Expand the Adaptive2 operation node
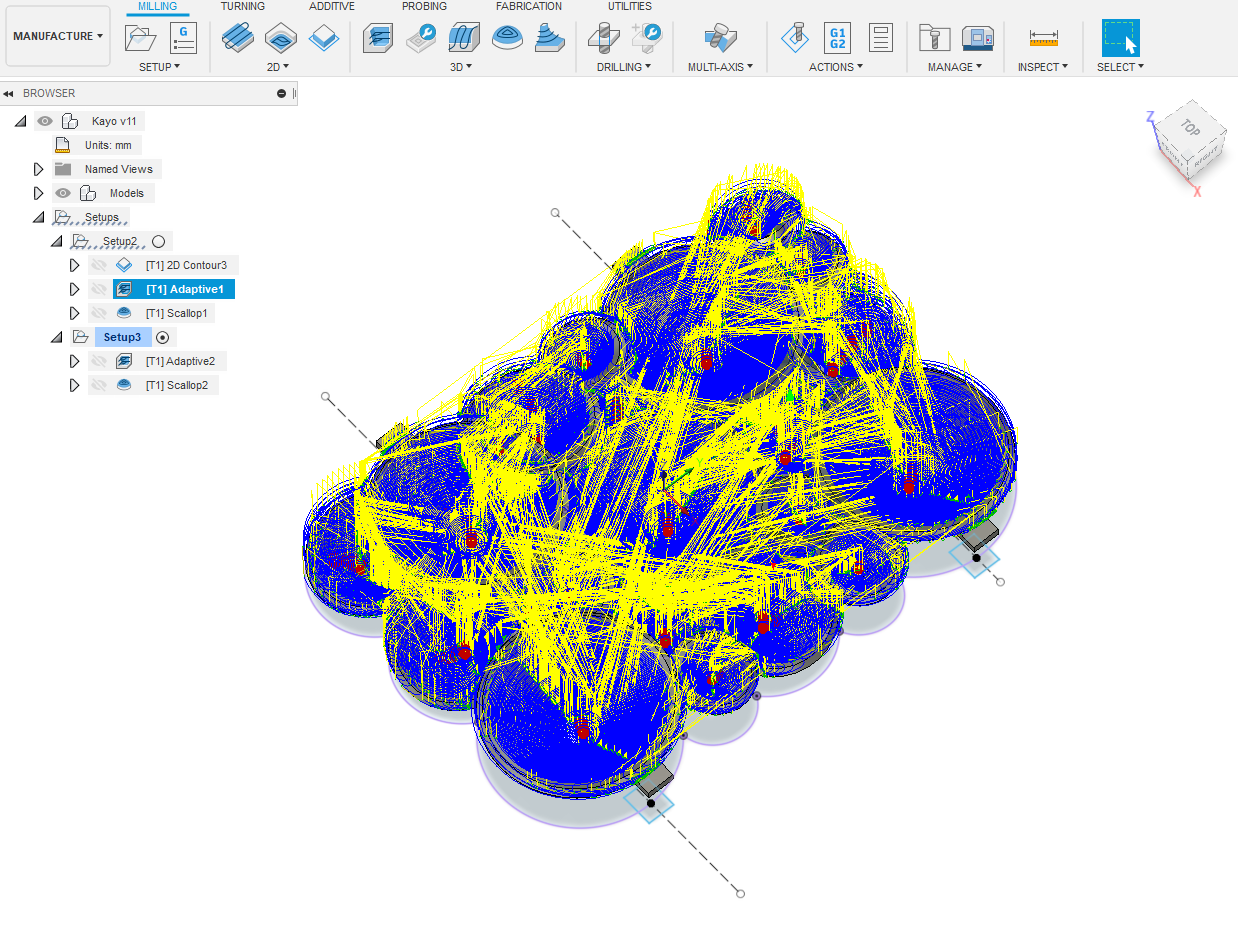This screenshot has height=951, width=1238. 74,361
